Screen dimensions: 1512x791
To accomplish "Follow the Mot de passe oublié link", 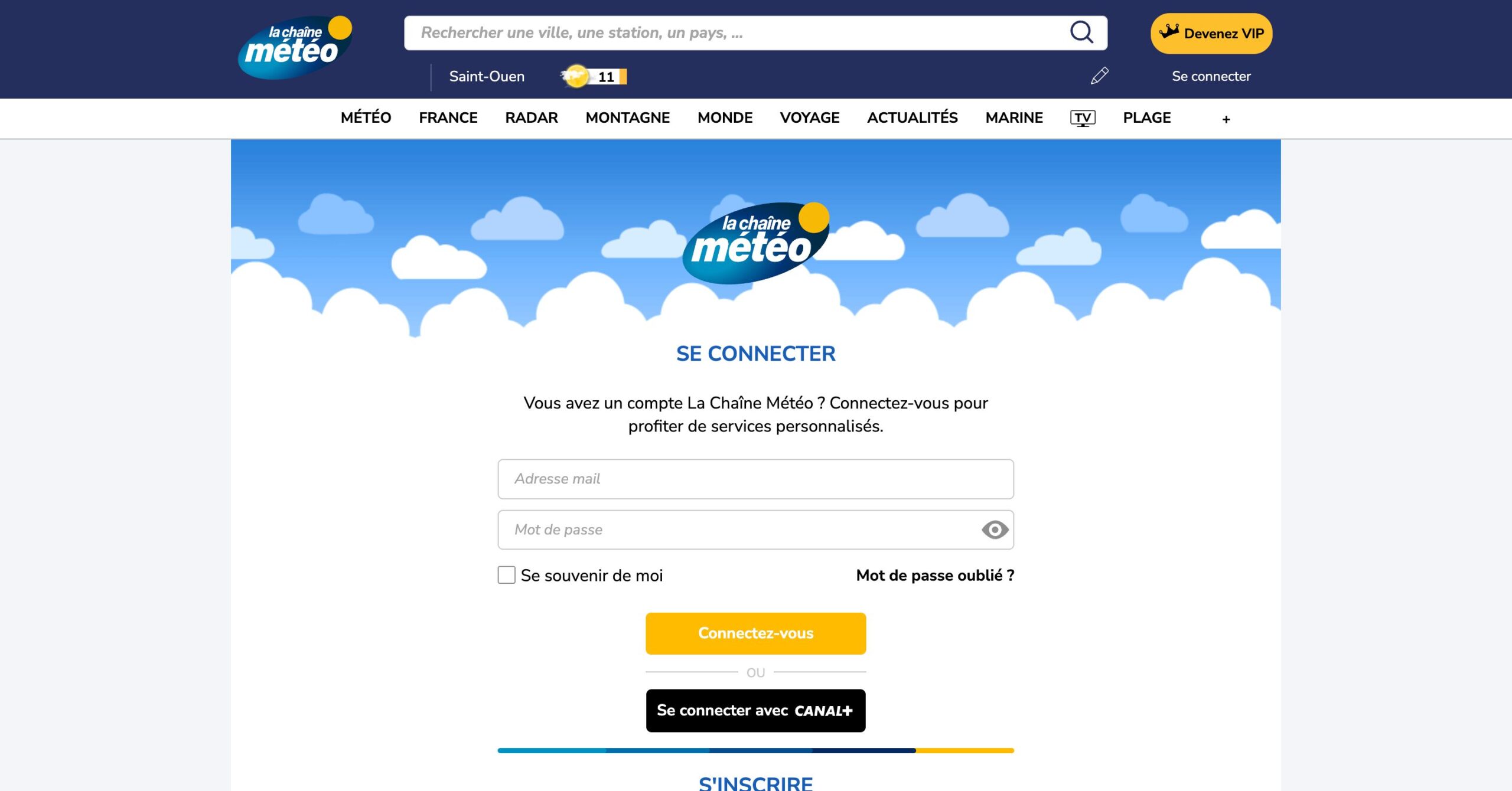I will (x=935, y=575).
